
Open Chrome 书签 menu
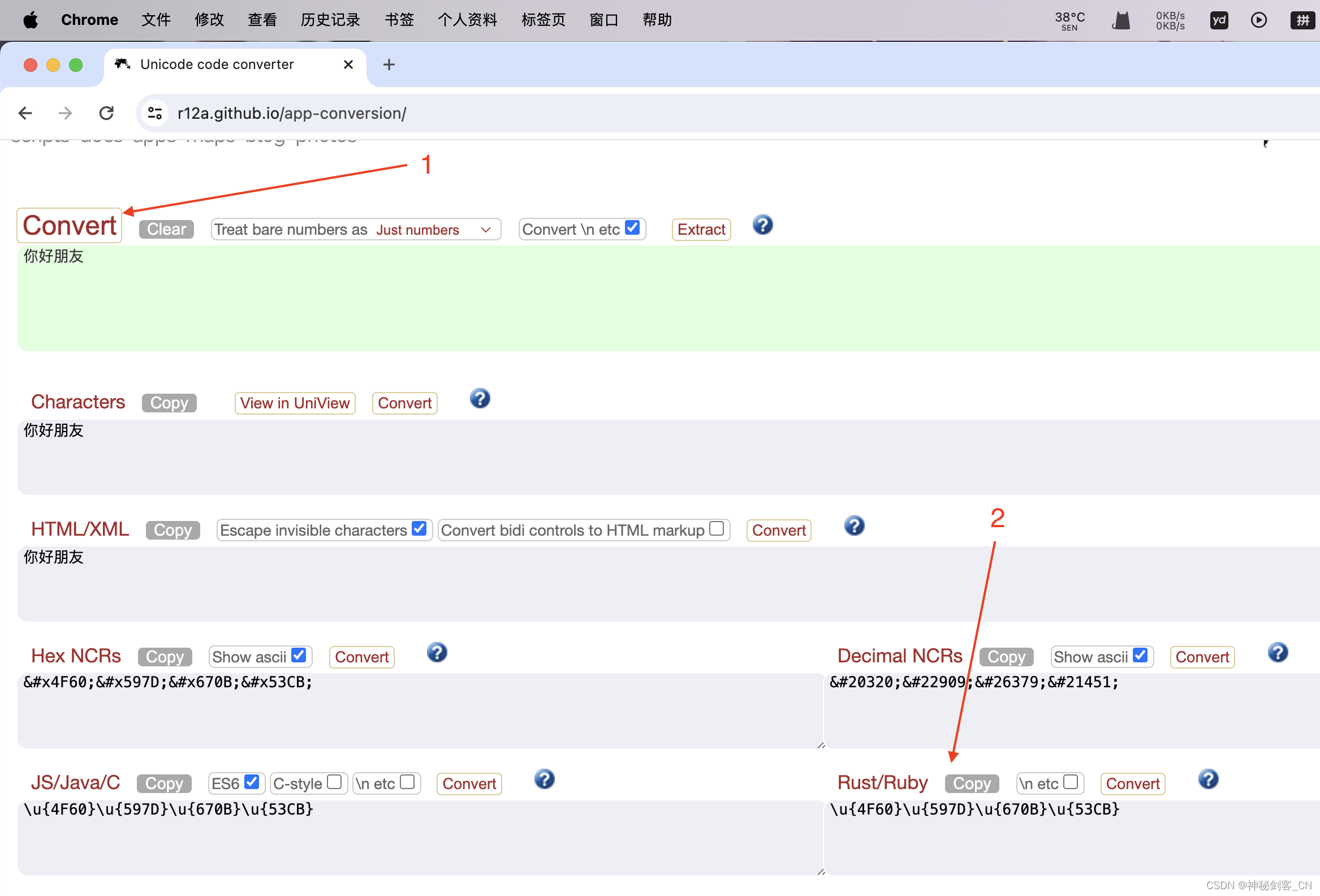point(396,18)
